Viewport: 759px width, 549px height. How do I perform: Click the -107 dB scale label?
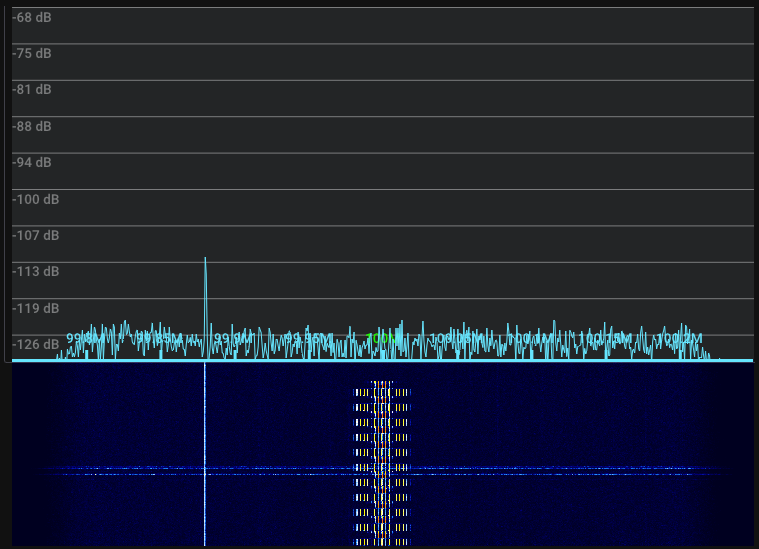[36, 235]
